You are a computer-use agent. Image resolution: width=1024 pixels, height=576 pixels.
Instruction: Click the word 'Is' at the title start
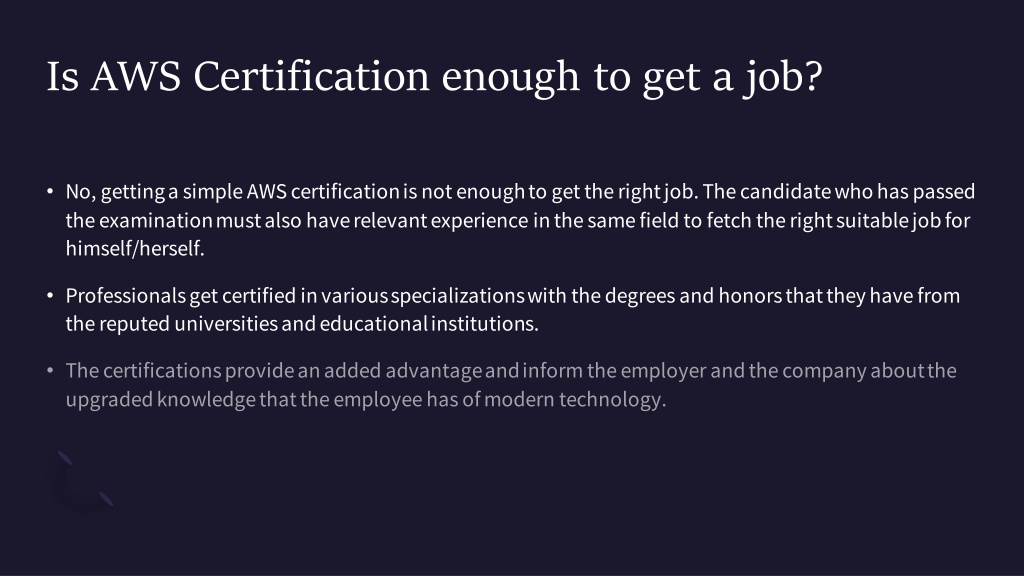(63, 77)
